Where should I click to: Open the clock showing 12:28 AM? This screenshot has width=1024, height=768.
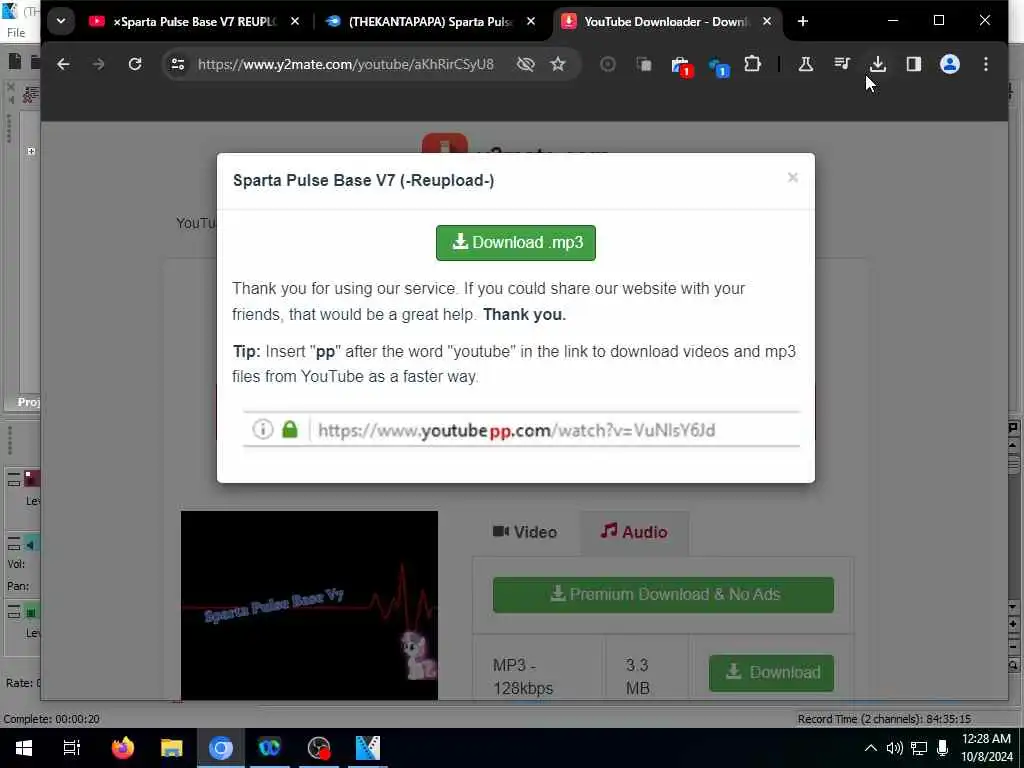coord(986,748)
